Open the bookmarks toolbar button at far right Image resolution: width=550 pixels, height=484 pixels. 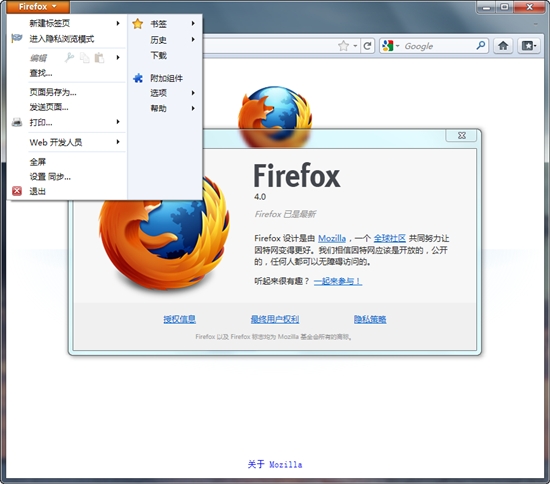click(x=528, y=46)
